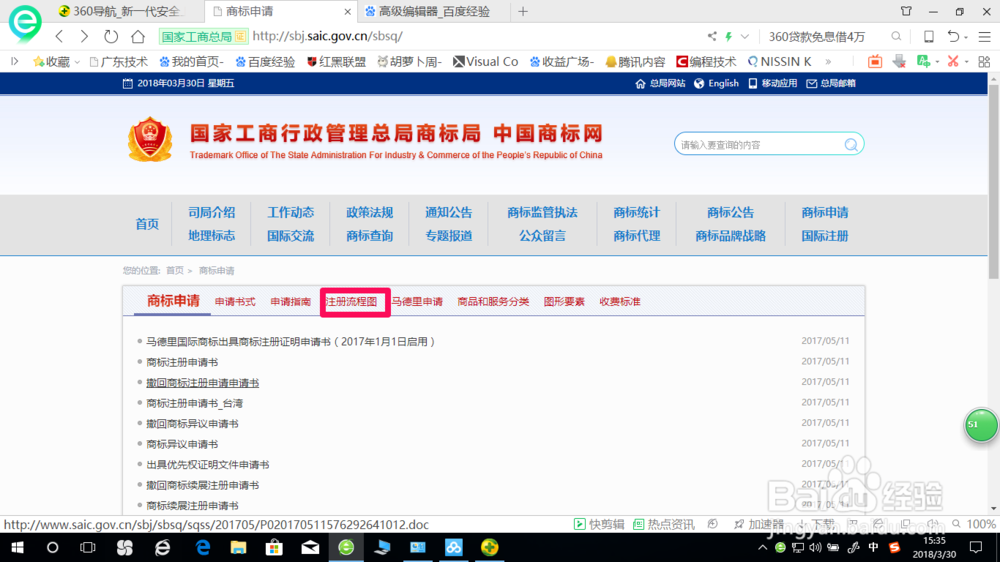Open the Mail app on taskbar
The image size is (1000, 562).
pyautogui.click(x=311, y=548)
